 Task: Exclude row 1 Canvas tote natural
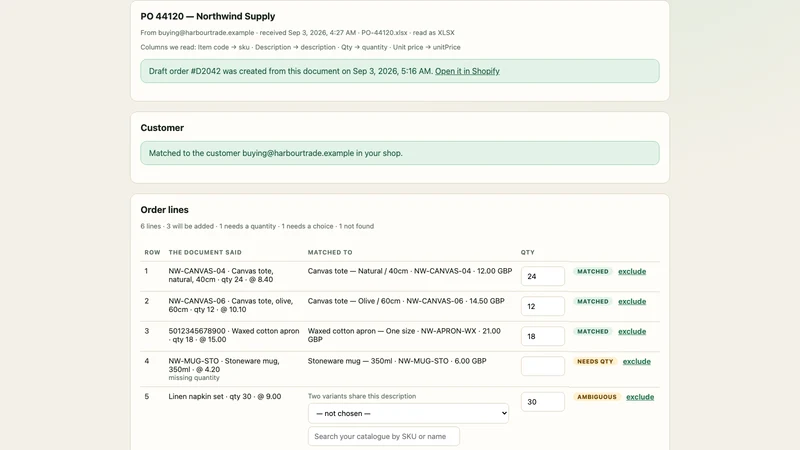pos(632,271)
